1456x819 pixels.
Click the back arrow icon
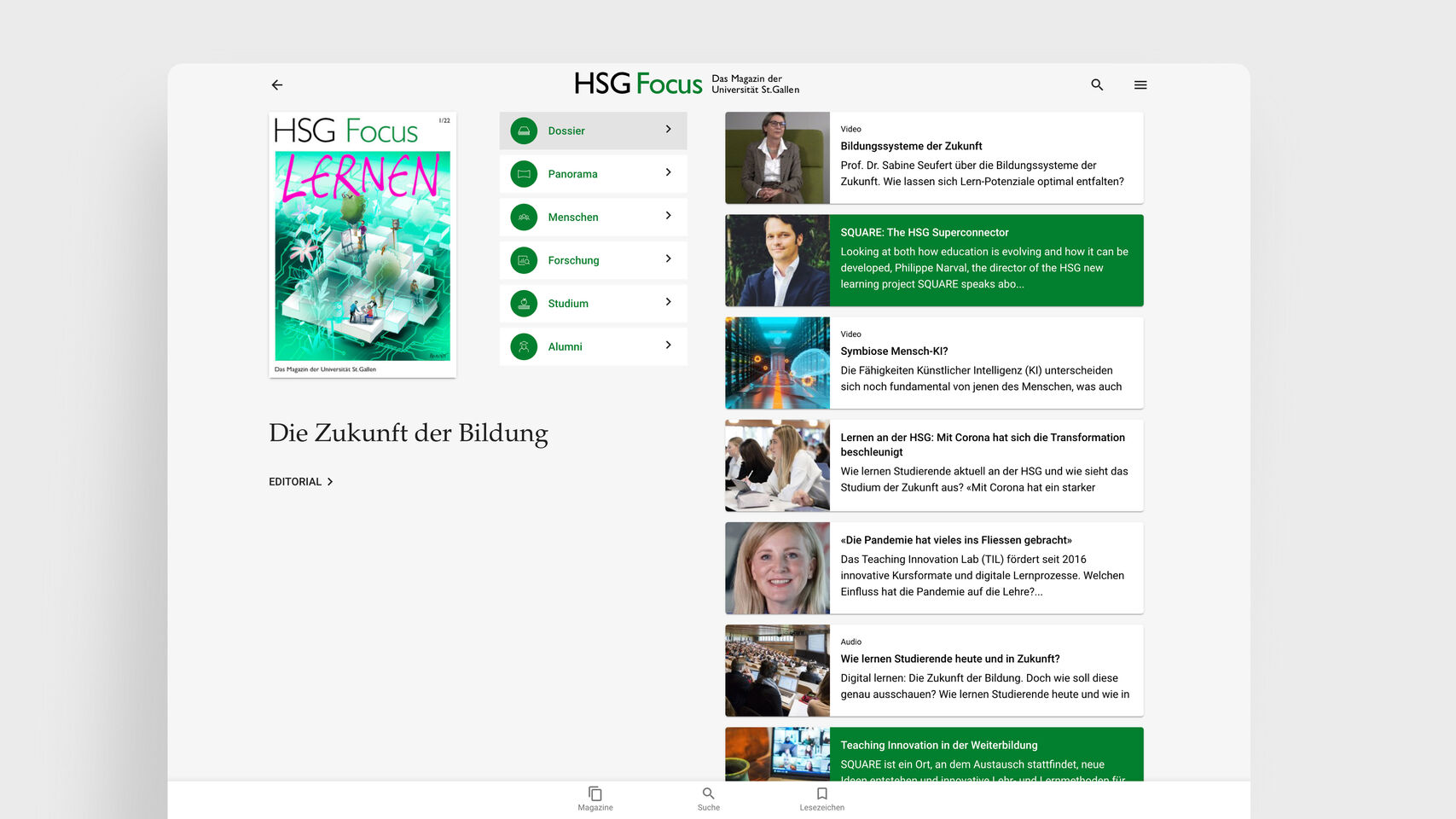pos(277,84)
